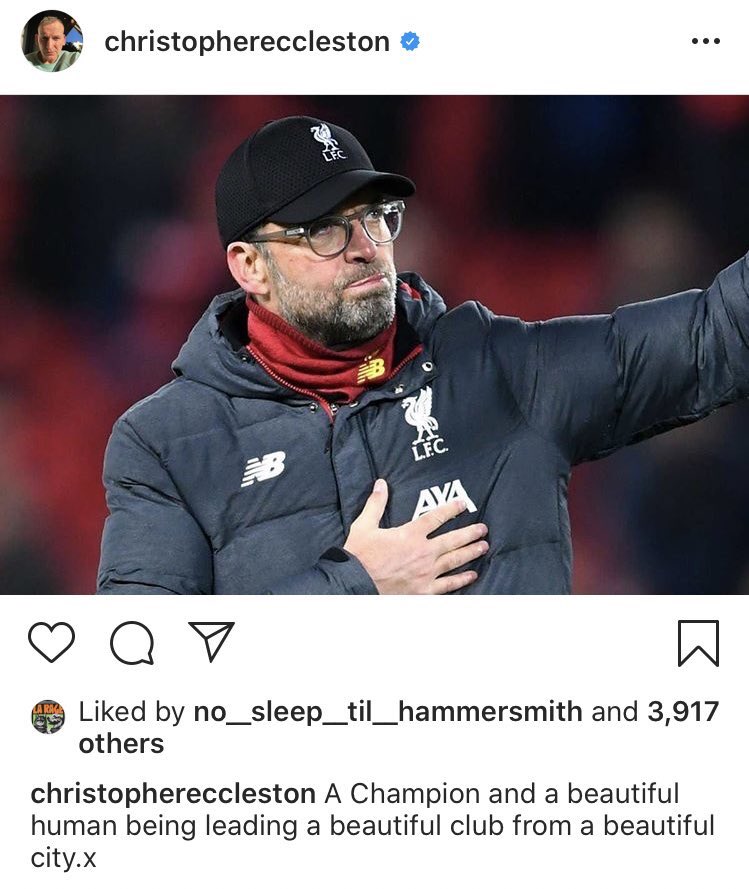Open comments with the speech bubble icon

tap(132, 642)
